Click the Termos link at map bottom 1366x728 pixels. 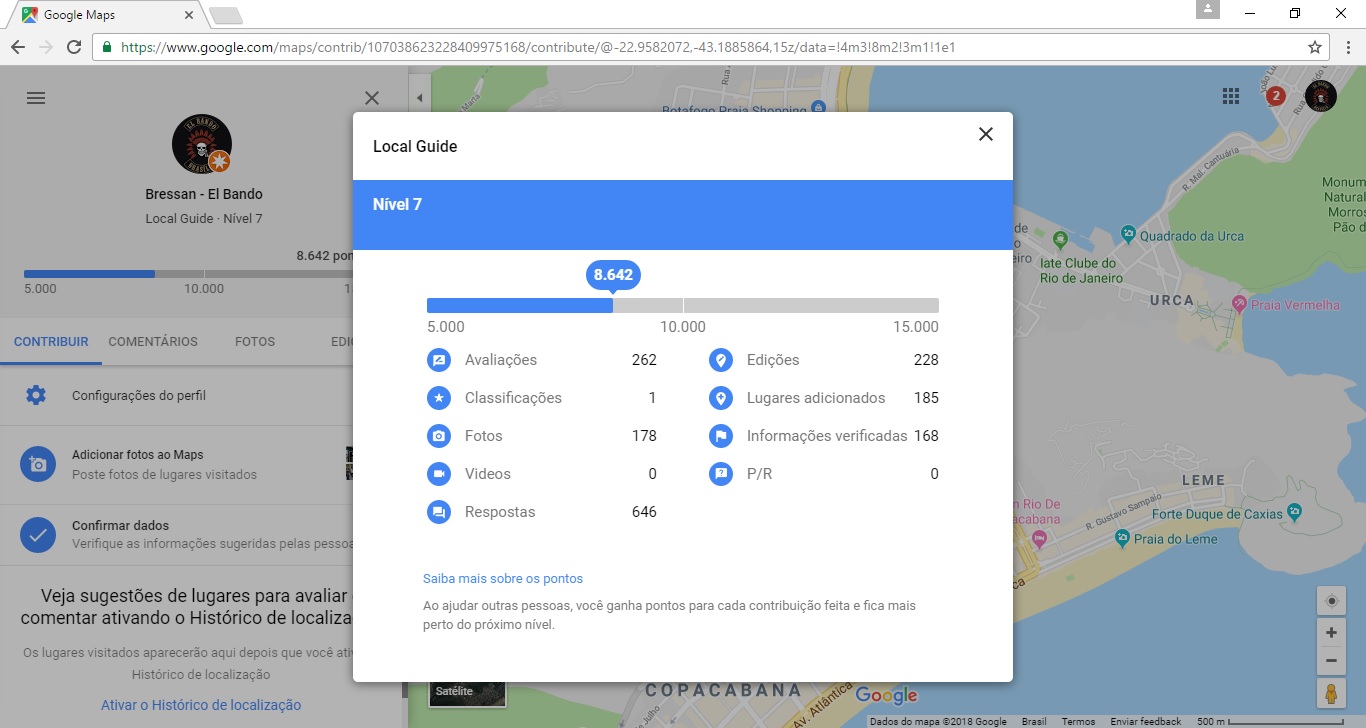point(1078,722)
